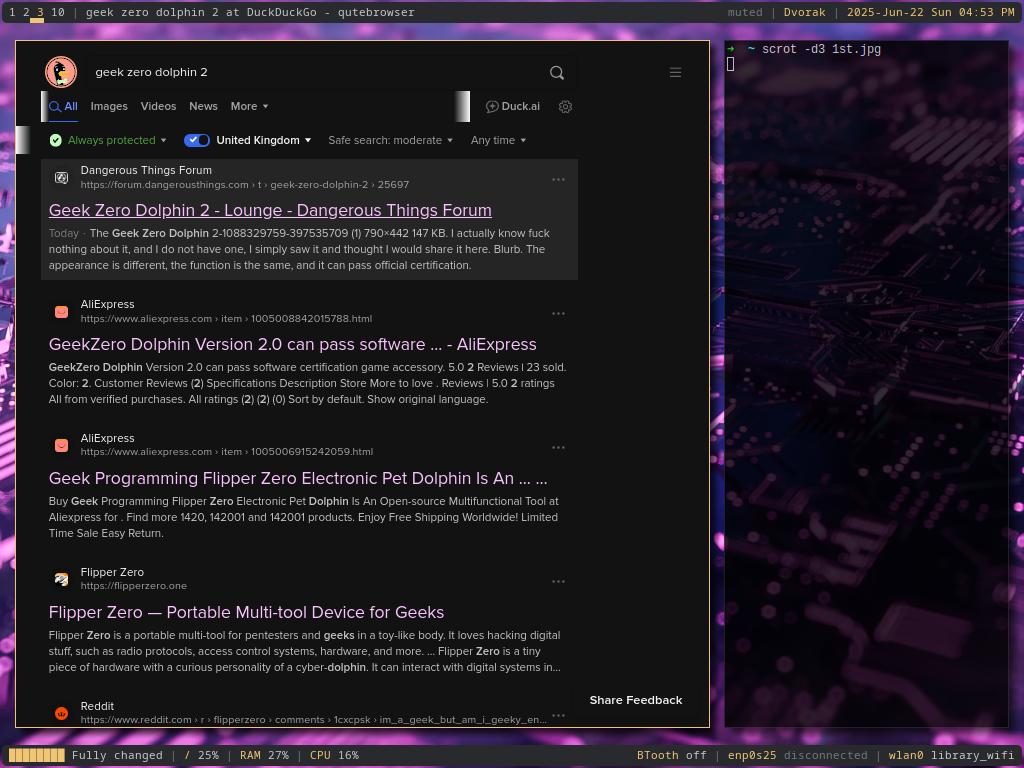1024x768 pixels.
Task: Toggle the United Kingdom region switch
Action: point(197,140)
